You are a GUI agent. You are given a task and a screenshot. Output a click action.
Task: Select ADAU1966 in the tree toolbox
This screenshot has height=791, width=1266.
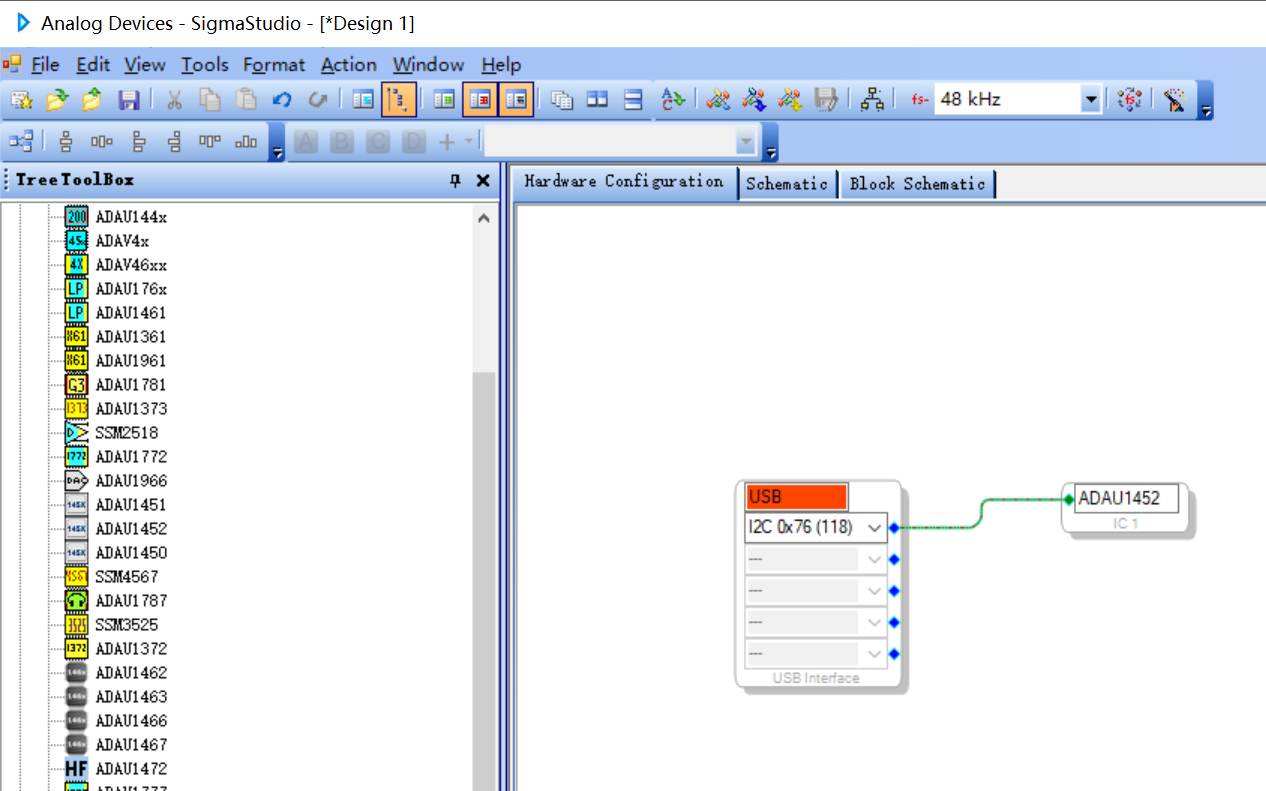point(131,481)
